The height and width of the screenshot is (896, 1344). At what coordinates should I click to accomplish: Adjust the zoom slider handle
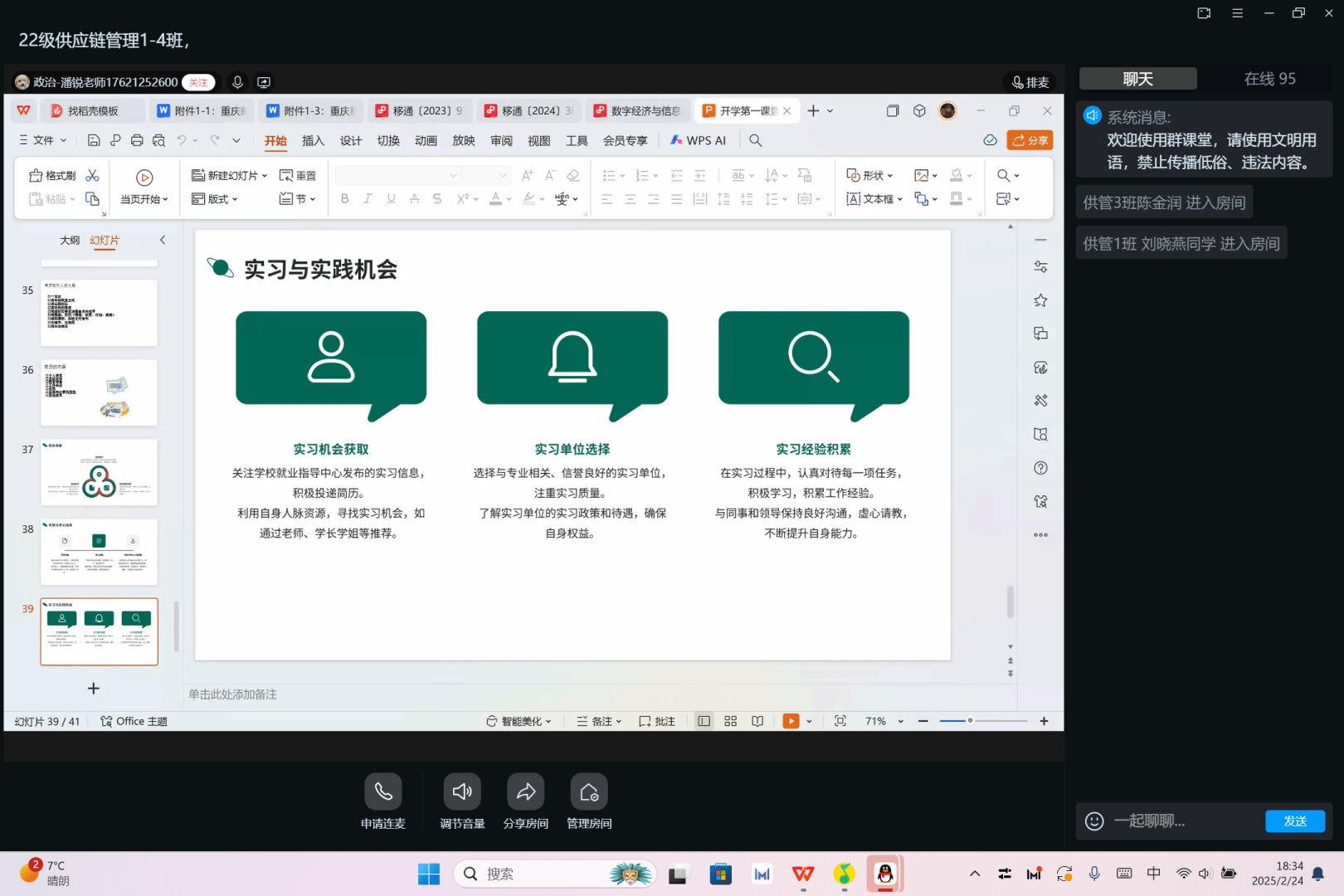[x=970, y=721]
